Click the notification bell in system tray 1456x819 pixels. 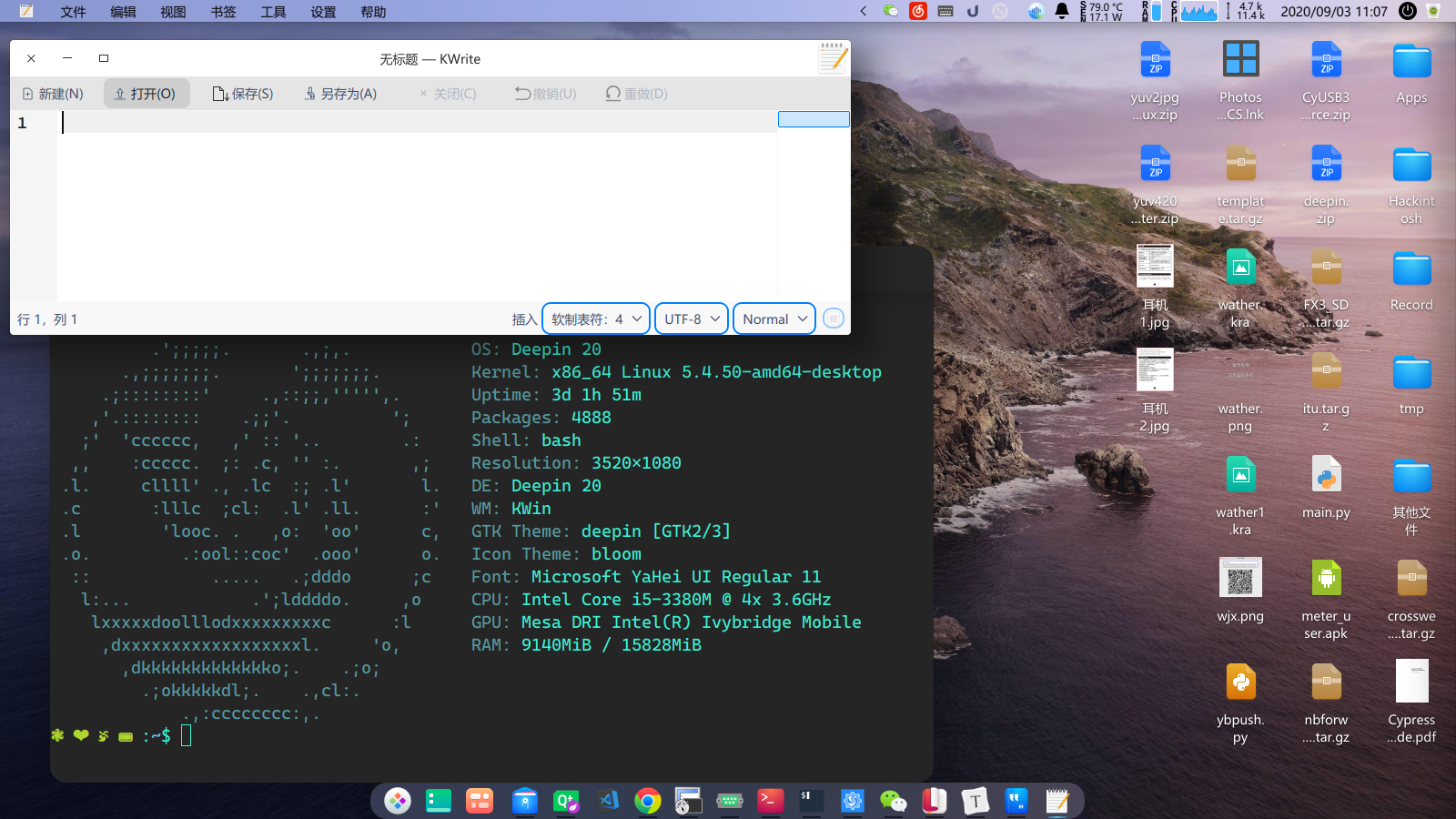[1062, 11]
